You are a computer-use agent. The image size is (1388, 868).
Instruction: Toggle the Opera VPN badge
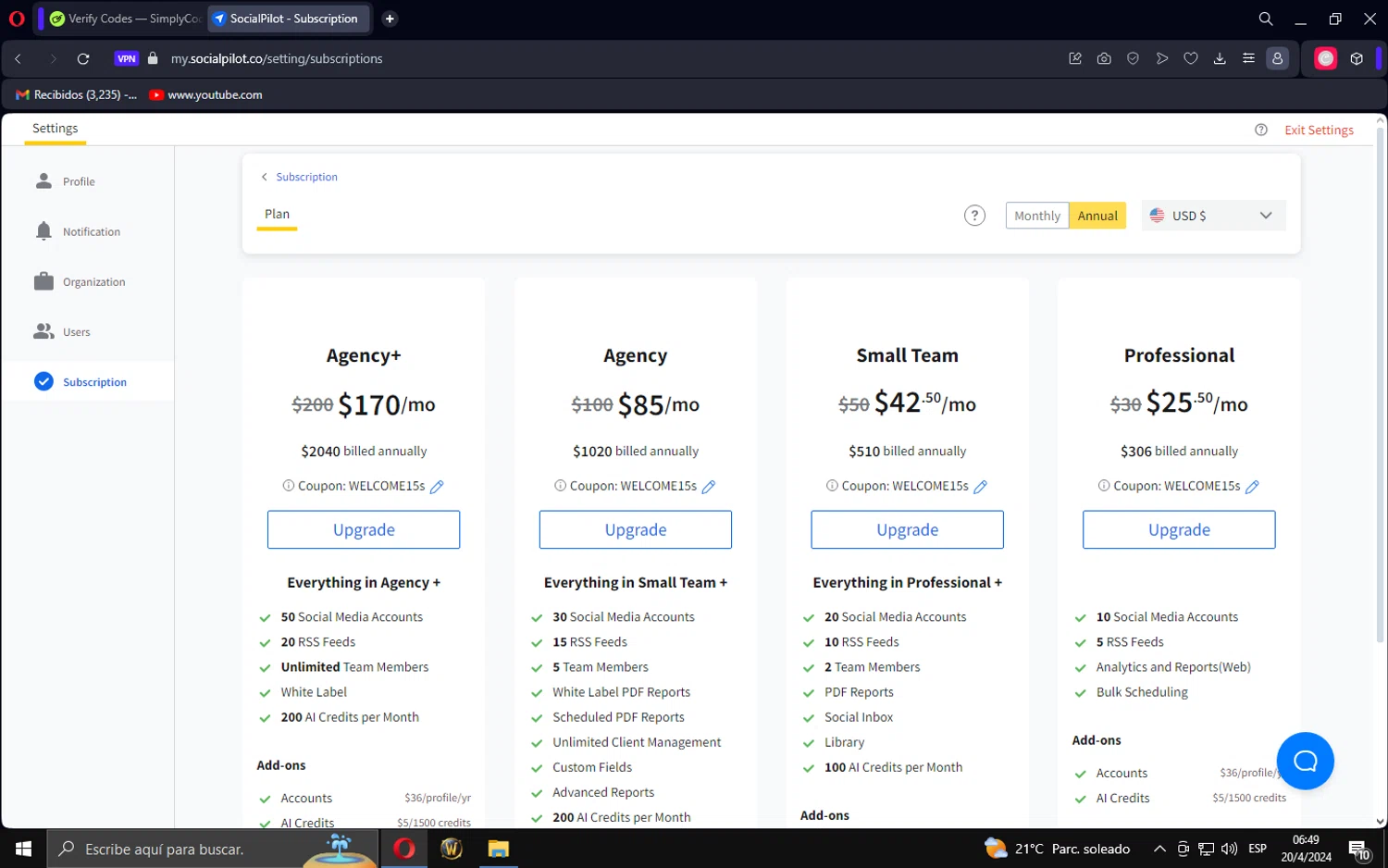127,58
